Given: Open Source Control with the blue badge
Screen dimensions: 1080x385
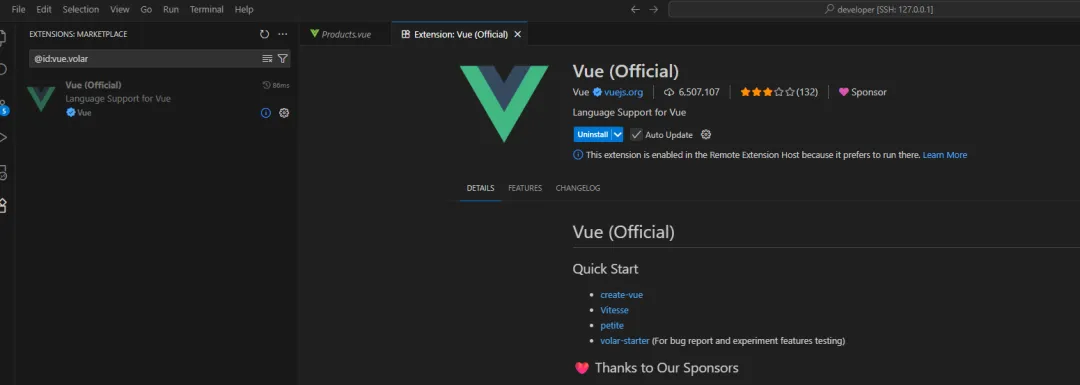Looking at the screenshot, I should coord(3,107).
